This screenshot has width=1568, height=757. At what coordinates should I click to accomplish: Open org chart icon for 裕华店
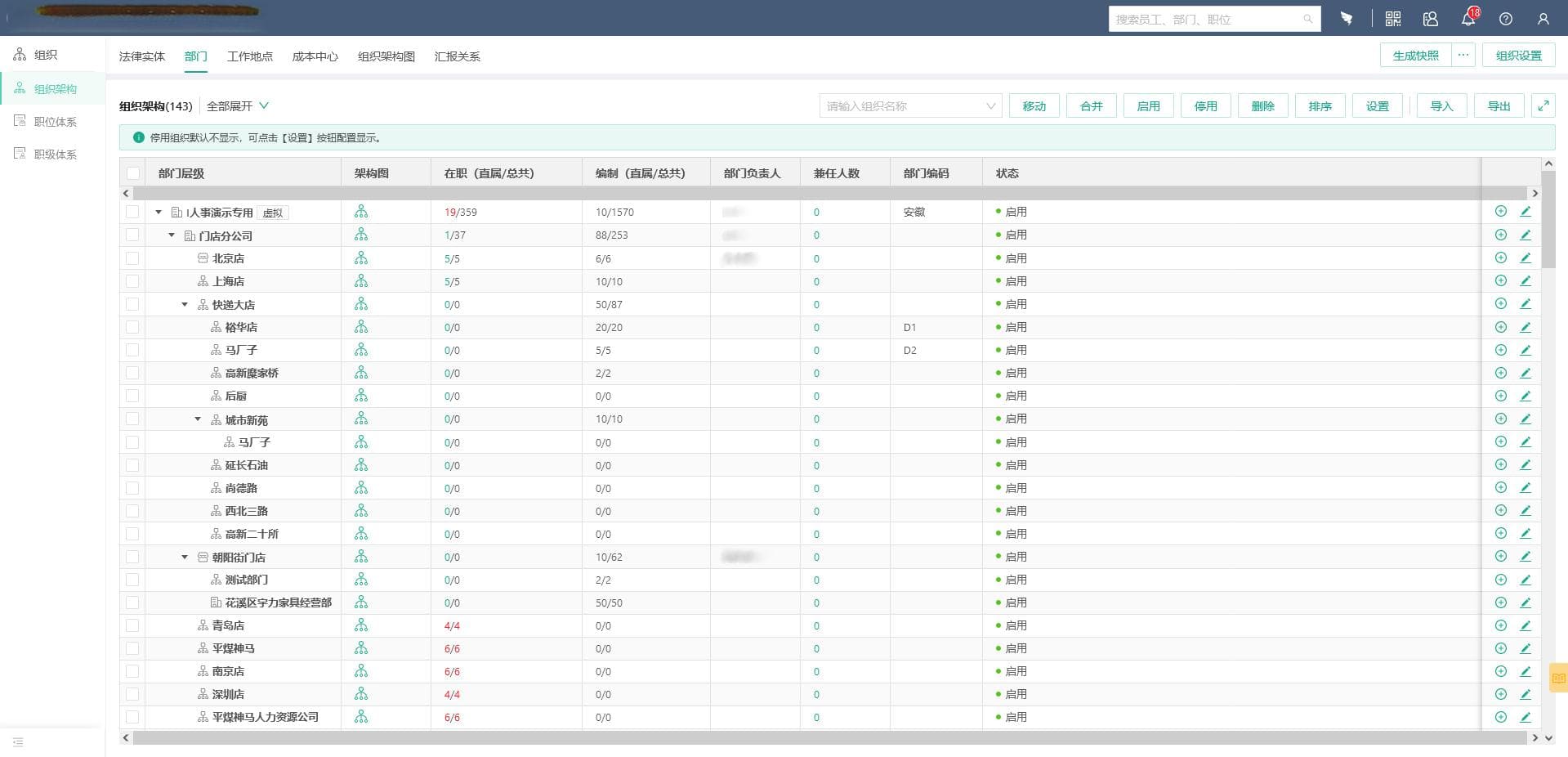361,327
